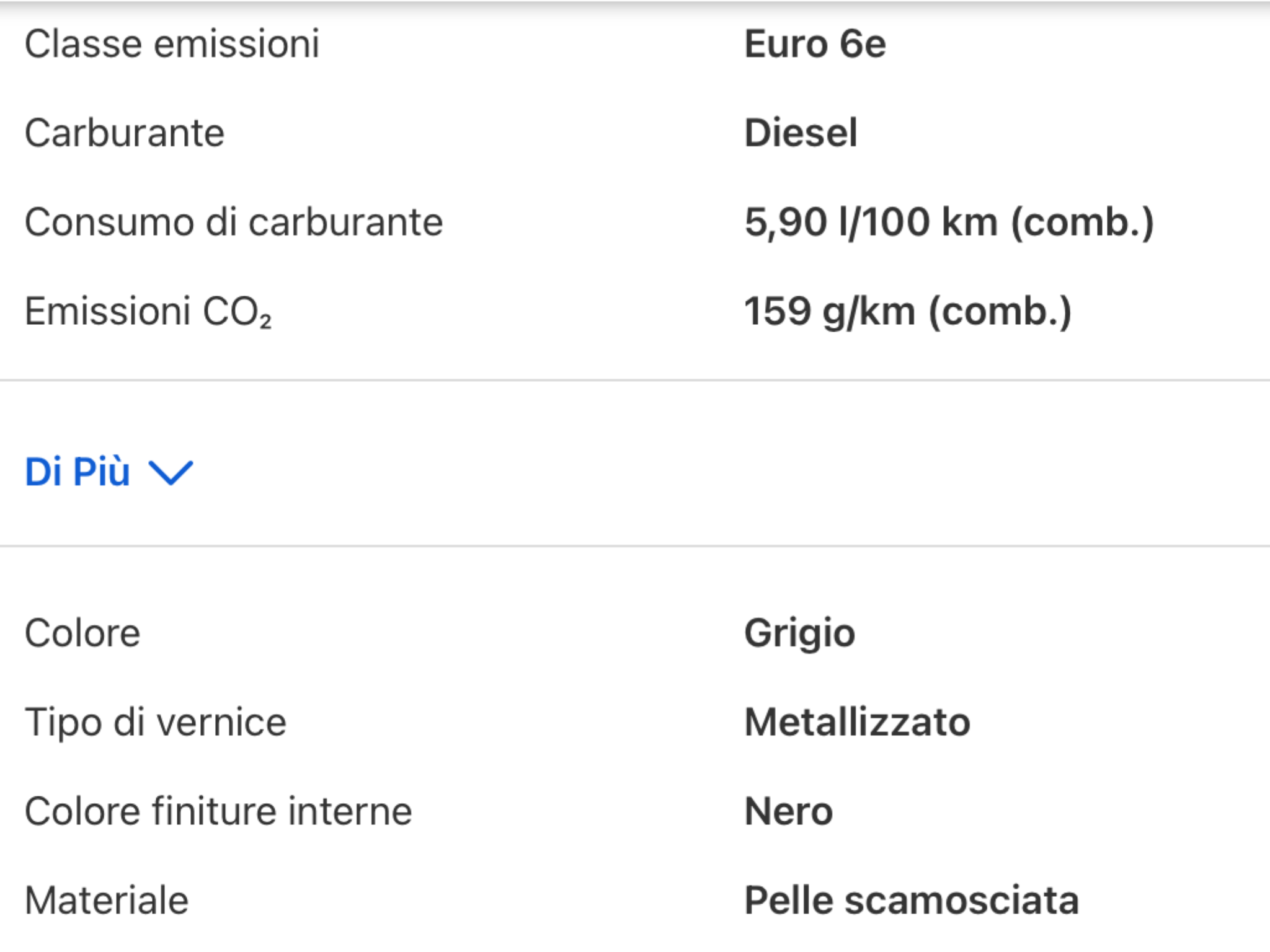Click the Metallizzato paint value
1270x952 pixels.
click(x=857, y=722)
